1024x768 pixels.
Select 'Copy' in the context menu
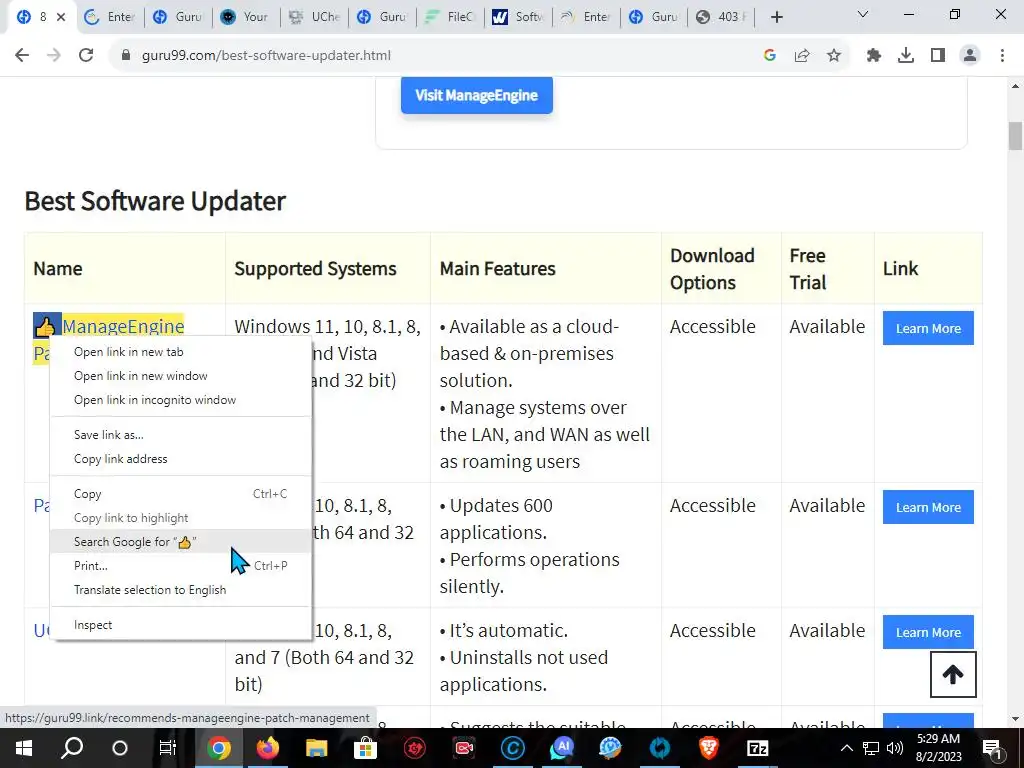(181, 494)
